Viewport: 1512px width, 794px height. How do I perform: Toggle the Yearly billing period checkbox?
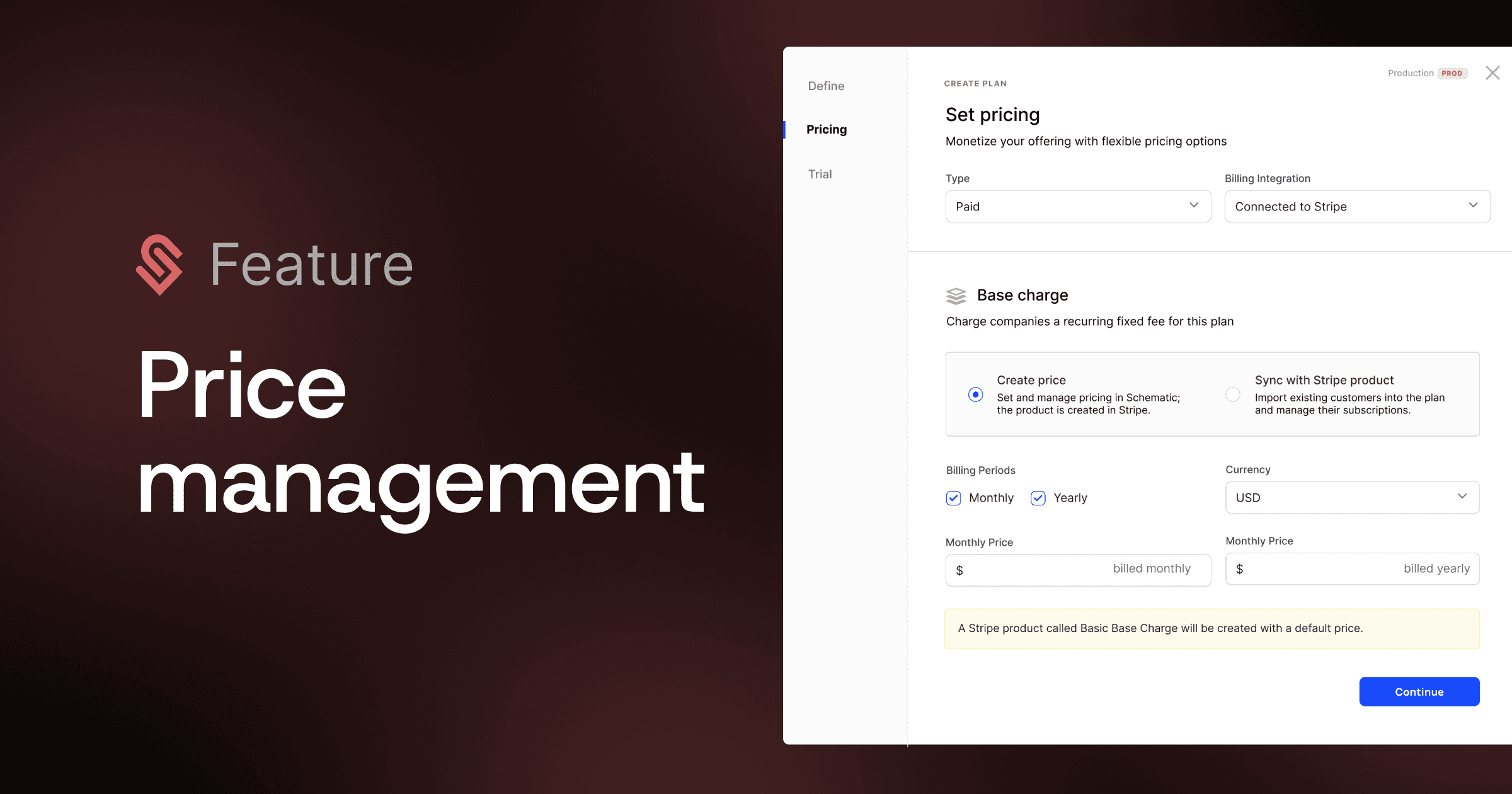tap(1038, 498)
